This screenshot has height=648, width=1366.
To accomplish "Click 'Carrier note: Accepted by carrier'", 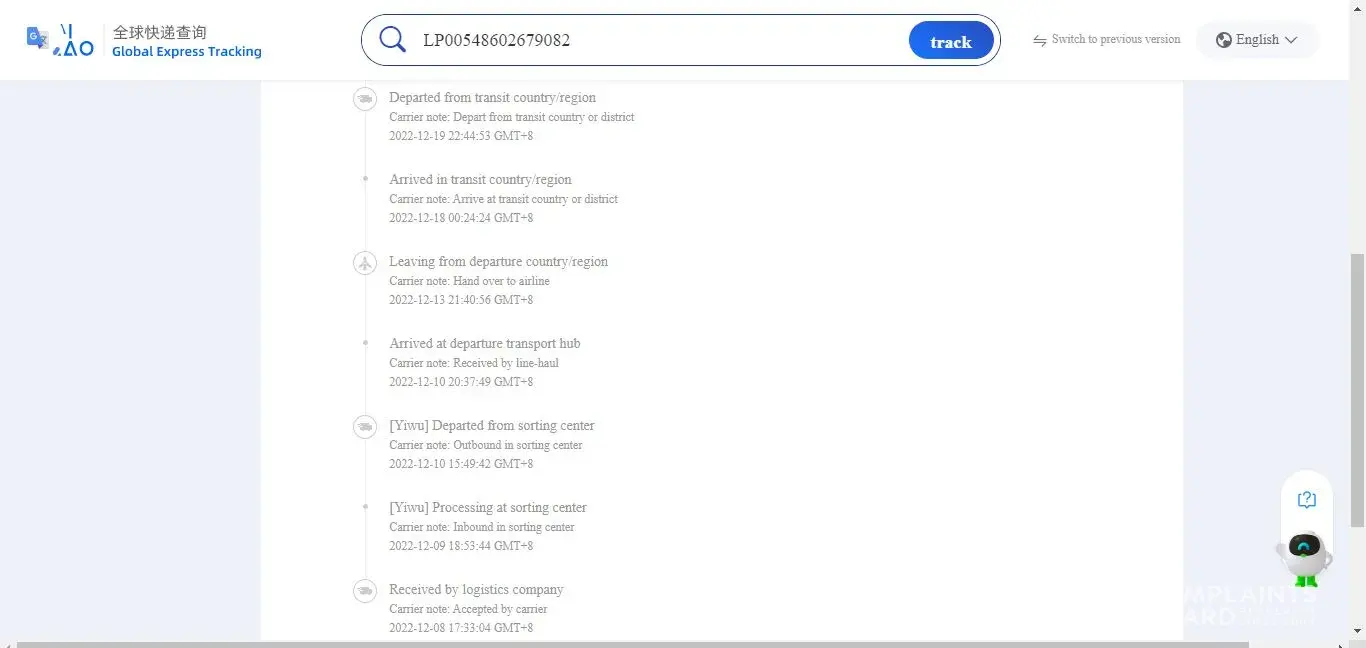I will 468,609.
